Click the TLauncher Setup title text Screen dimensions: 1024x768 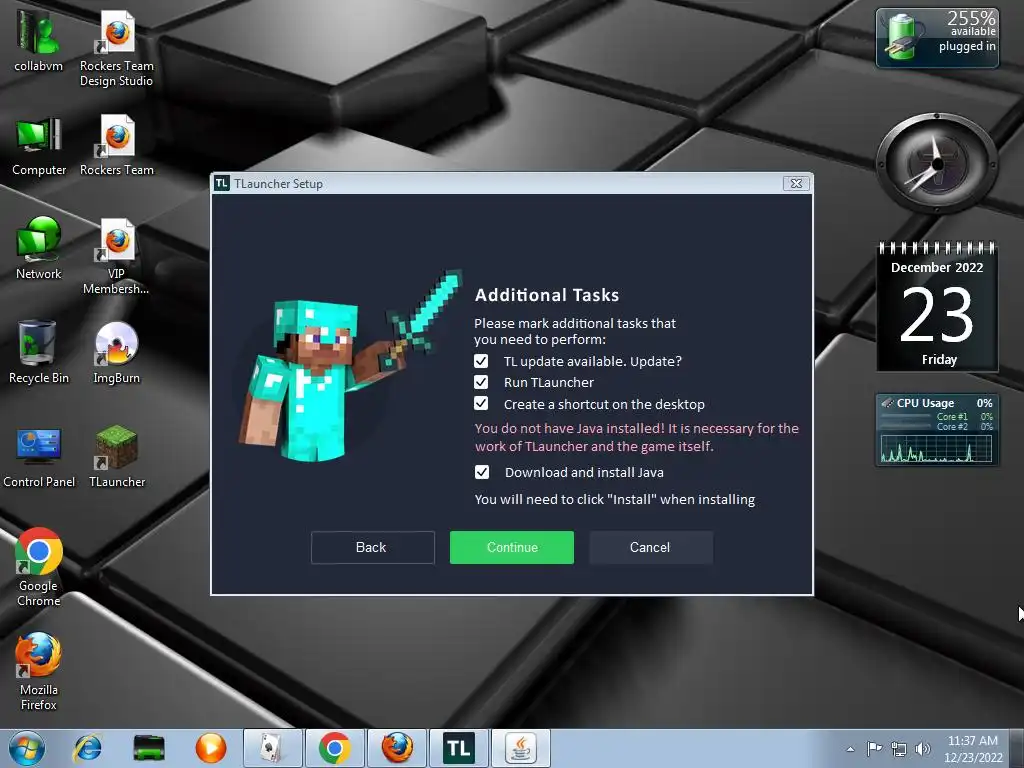pyautogui.click(x=279, y=184)
